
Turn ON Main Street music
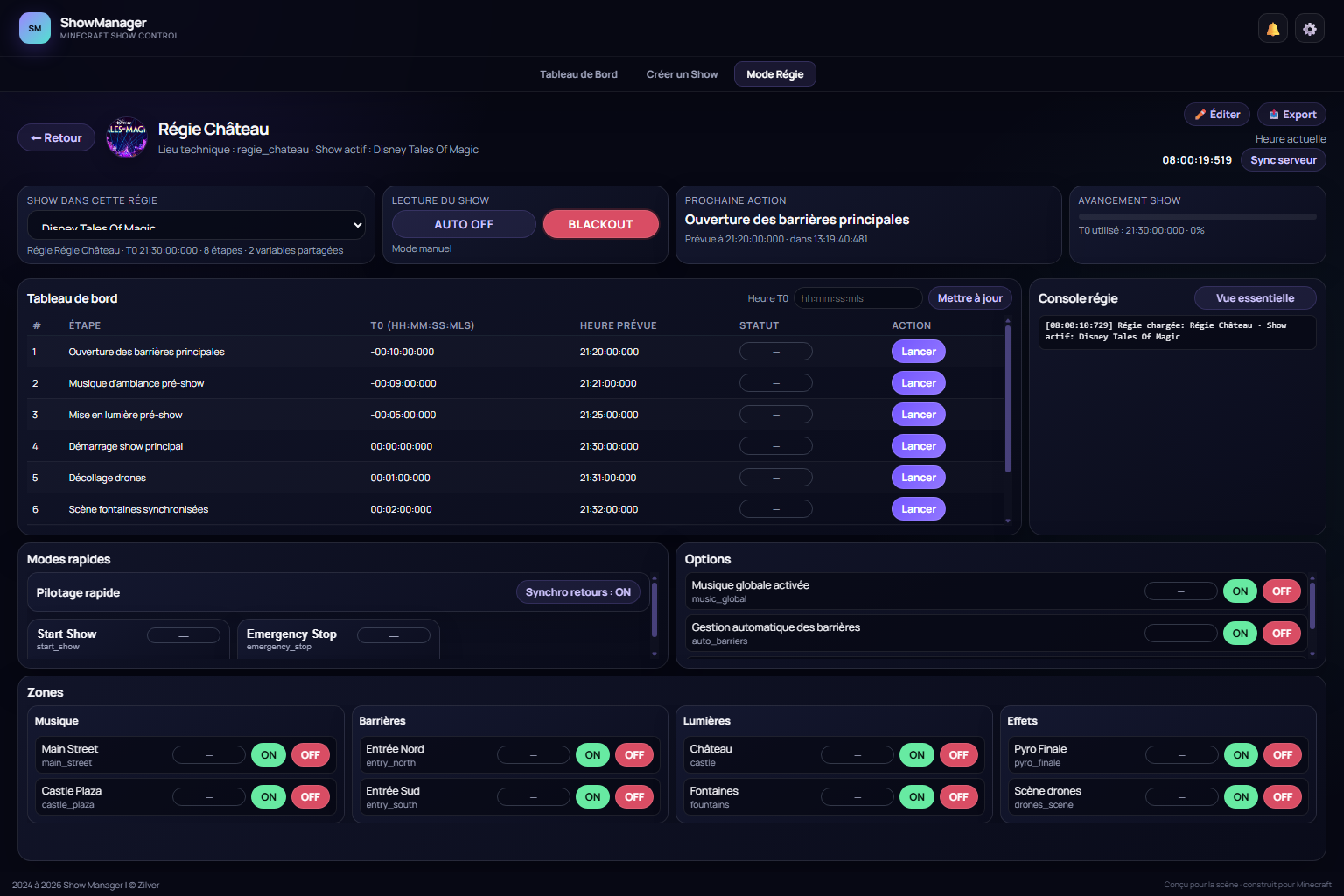pos(269,755)
